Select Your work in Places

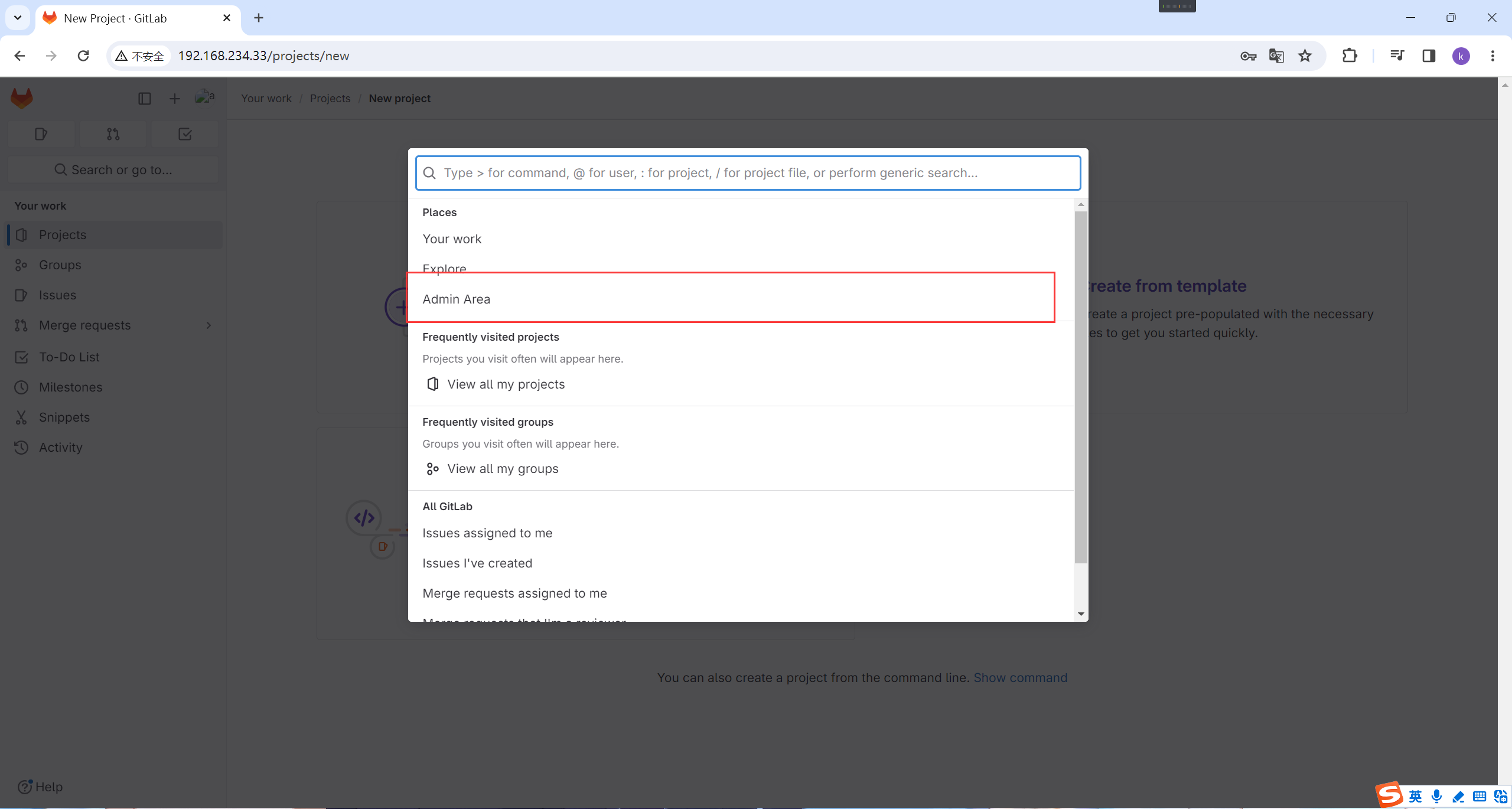tap(452, 239)
